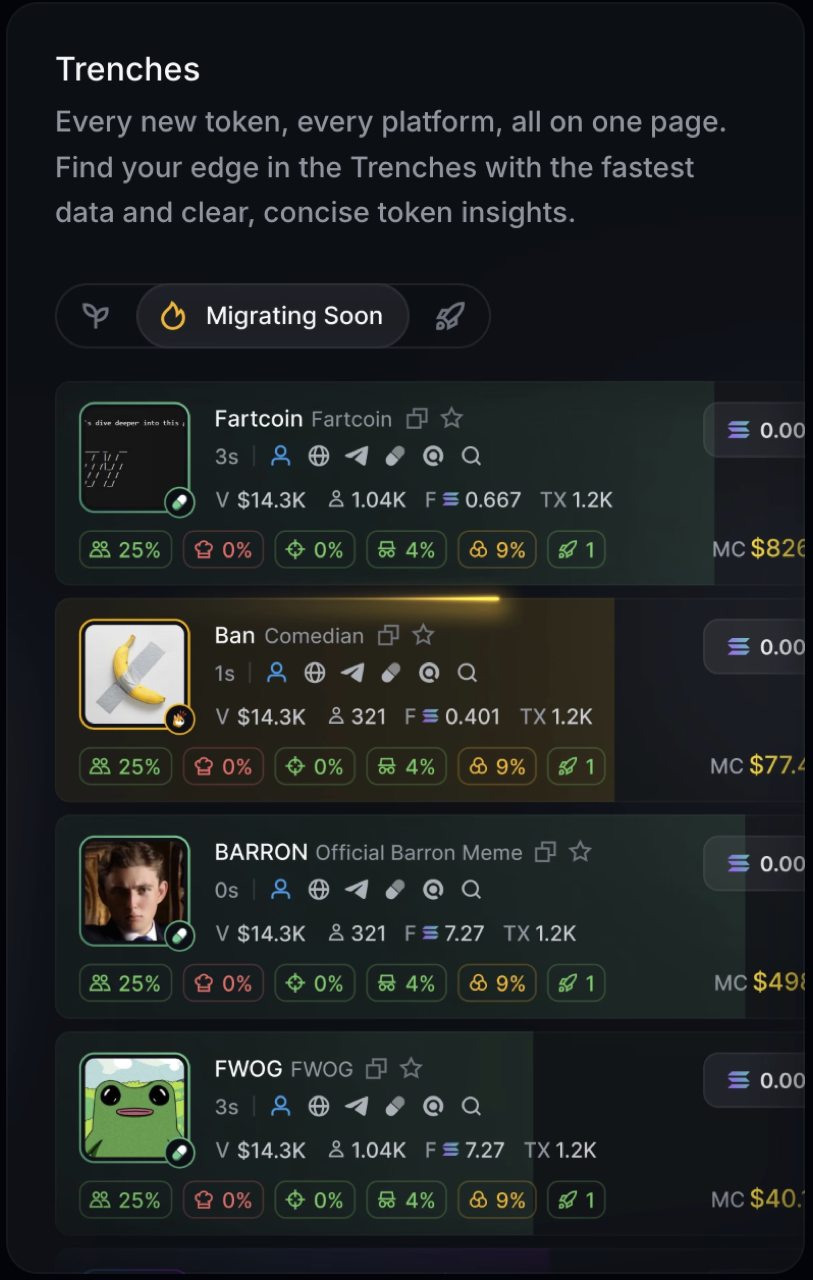Viewport: 813px width, 1280px height.
Task: Copy the Fartcoin token address
Action: [417, 419]
